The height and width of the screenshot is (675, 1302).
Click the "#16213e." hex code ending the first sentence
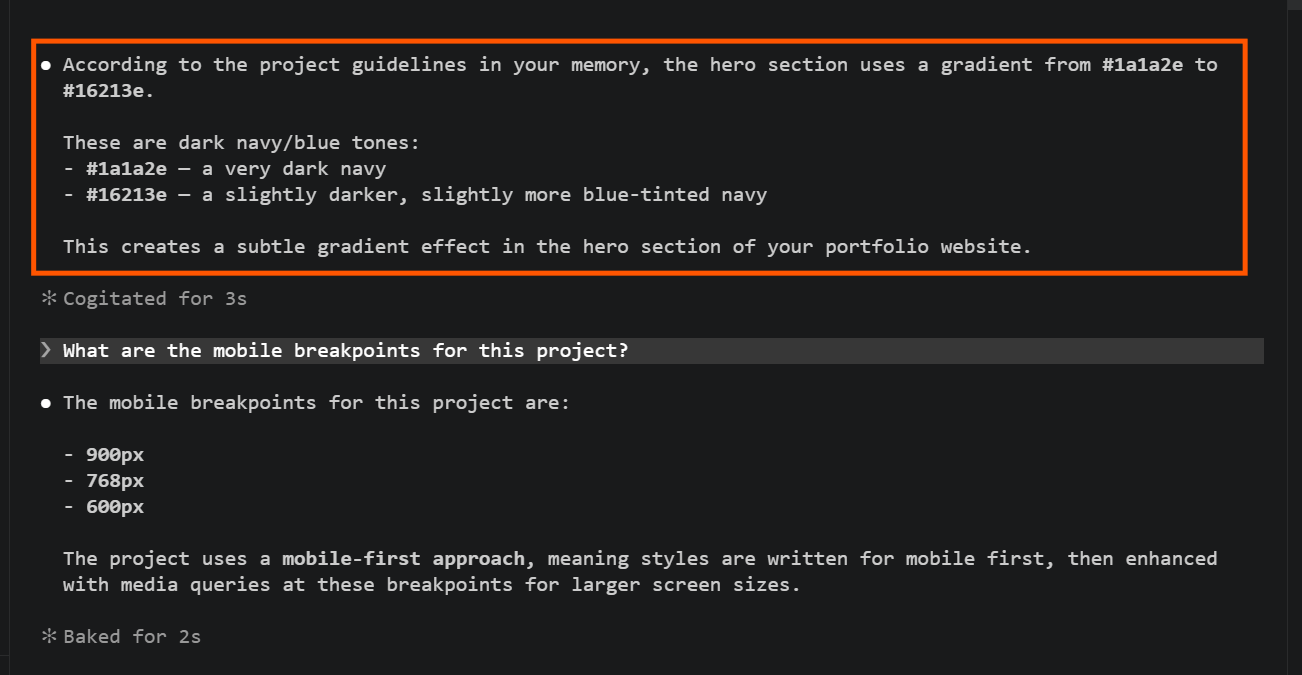pos(109,91)
